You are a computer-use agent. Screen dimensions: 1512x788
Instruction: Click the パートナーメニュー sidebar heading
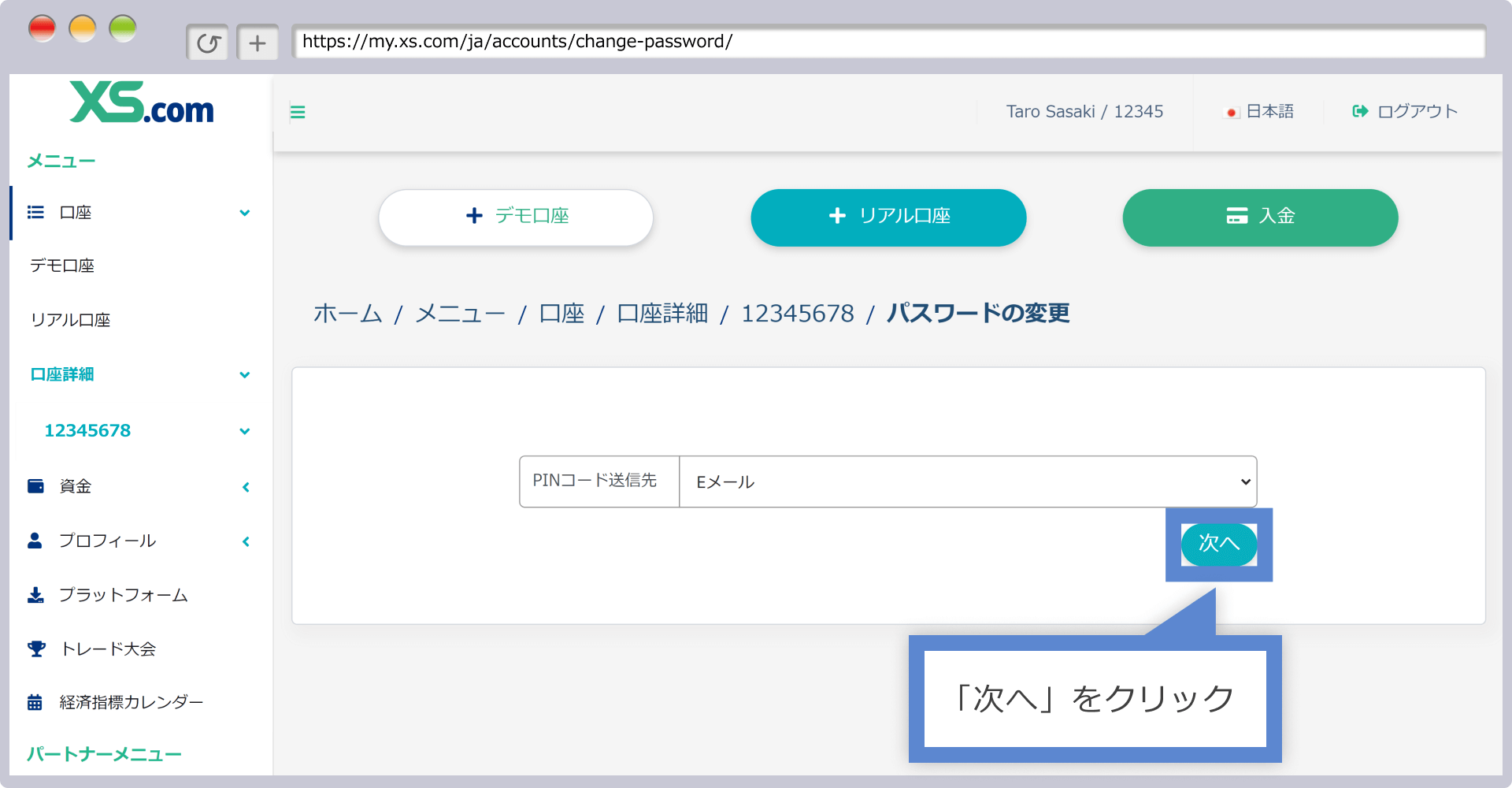click(x=104, y=755)
